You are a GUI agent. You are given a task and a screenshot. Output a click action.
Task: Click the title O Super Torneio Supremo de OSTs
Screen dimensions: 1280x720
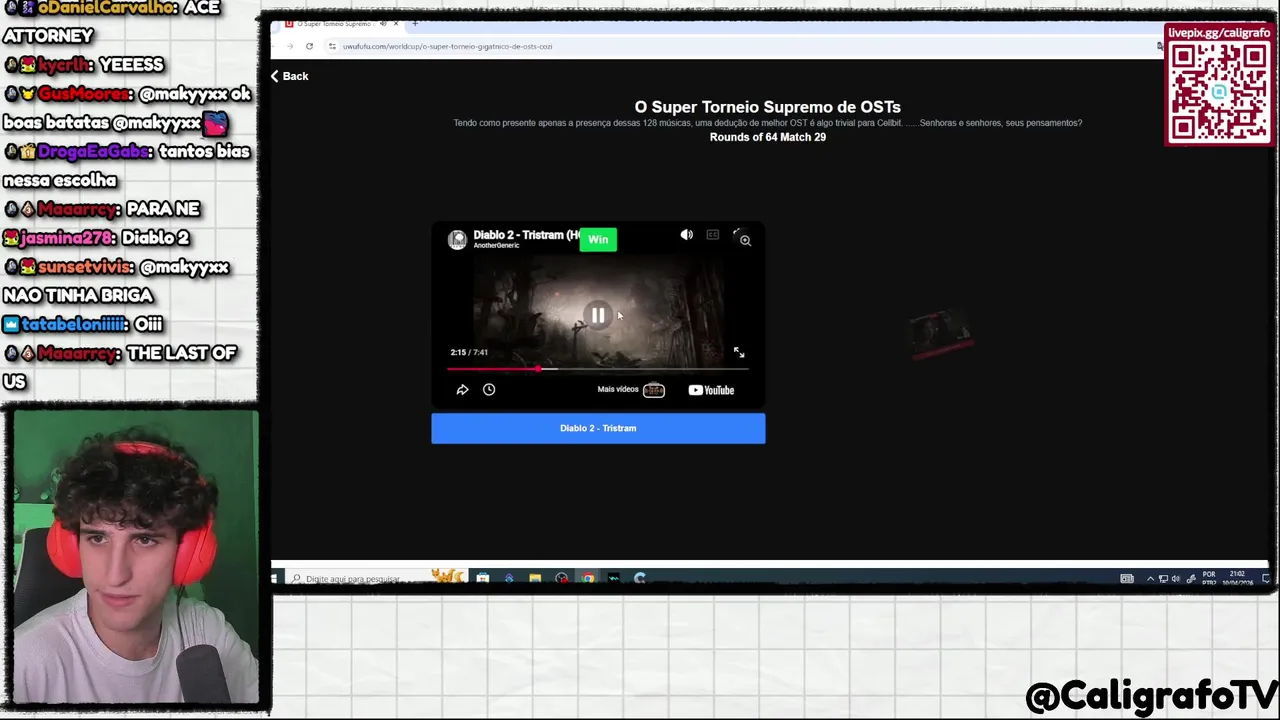768,107
